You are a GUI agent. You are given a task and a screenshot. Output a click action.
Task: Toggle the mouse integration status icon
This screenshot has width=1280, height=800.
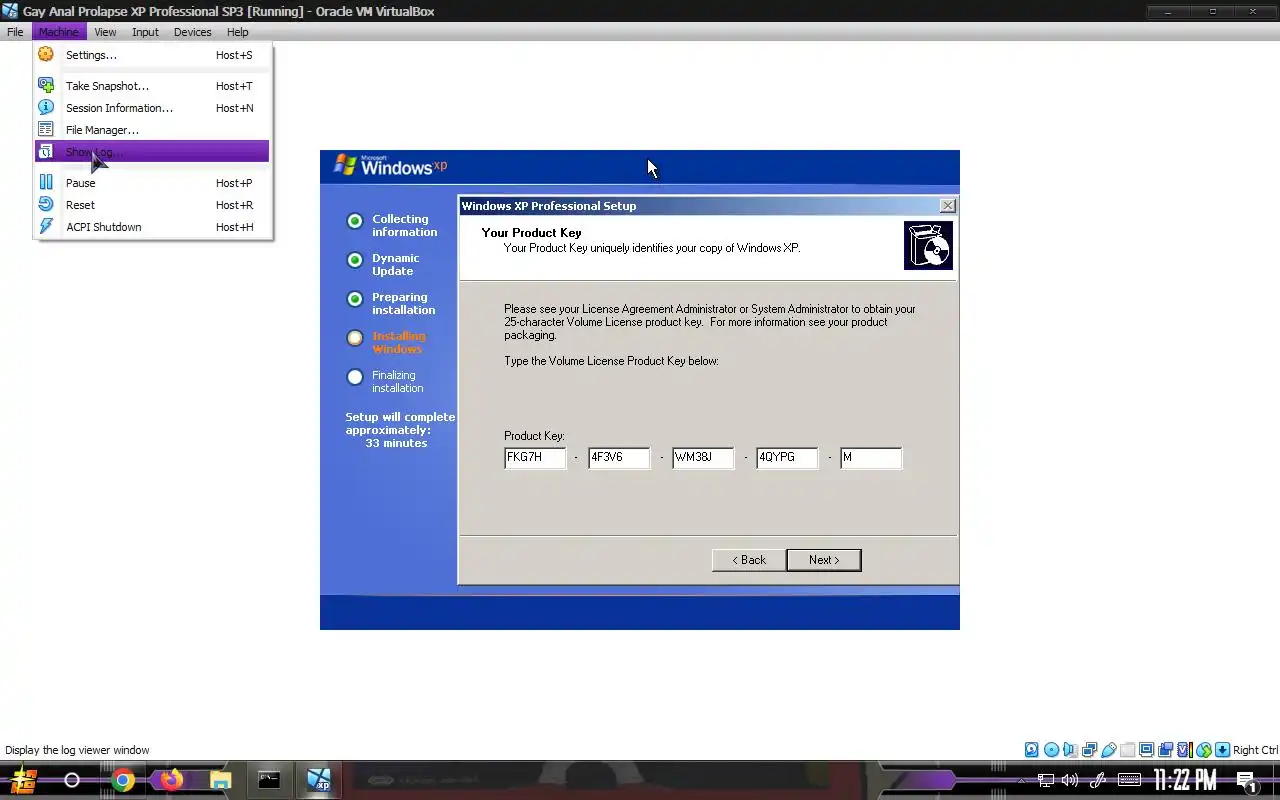[x=1203, y=750]
